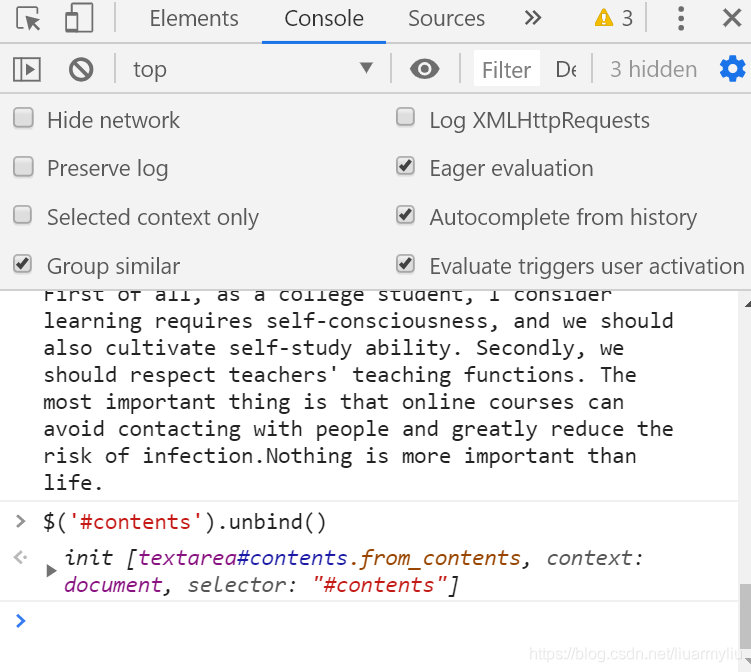Clear console with the ban icon
751x672 pixels.
[81, 69]
